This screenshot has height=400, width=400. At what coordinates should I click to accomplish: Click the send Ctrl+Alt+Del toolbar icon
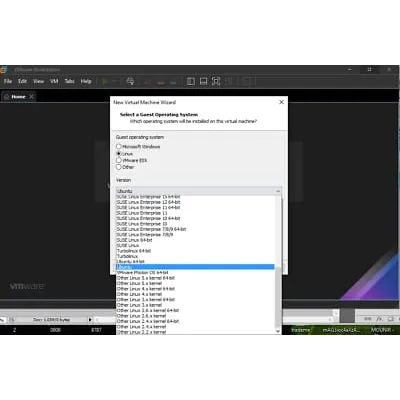(130, 81)
